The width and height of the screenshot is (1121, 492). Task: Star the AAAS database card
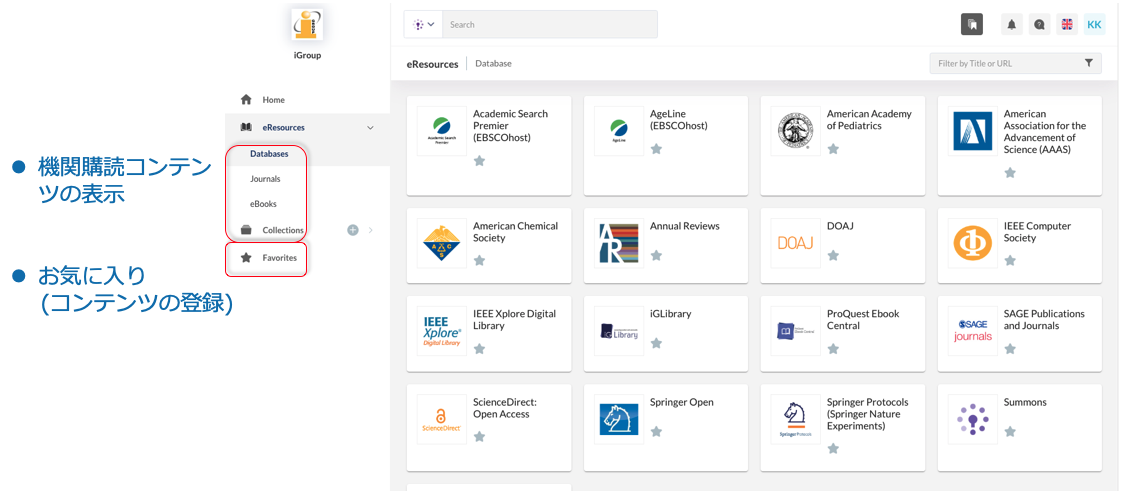pos(1010,172)
